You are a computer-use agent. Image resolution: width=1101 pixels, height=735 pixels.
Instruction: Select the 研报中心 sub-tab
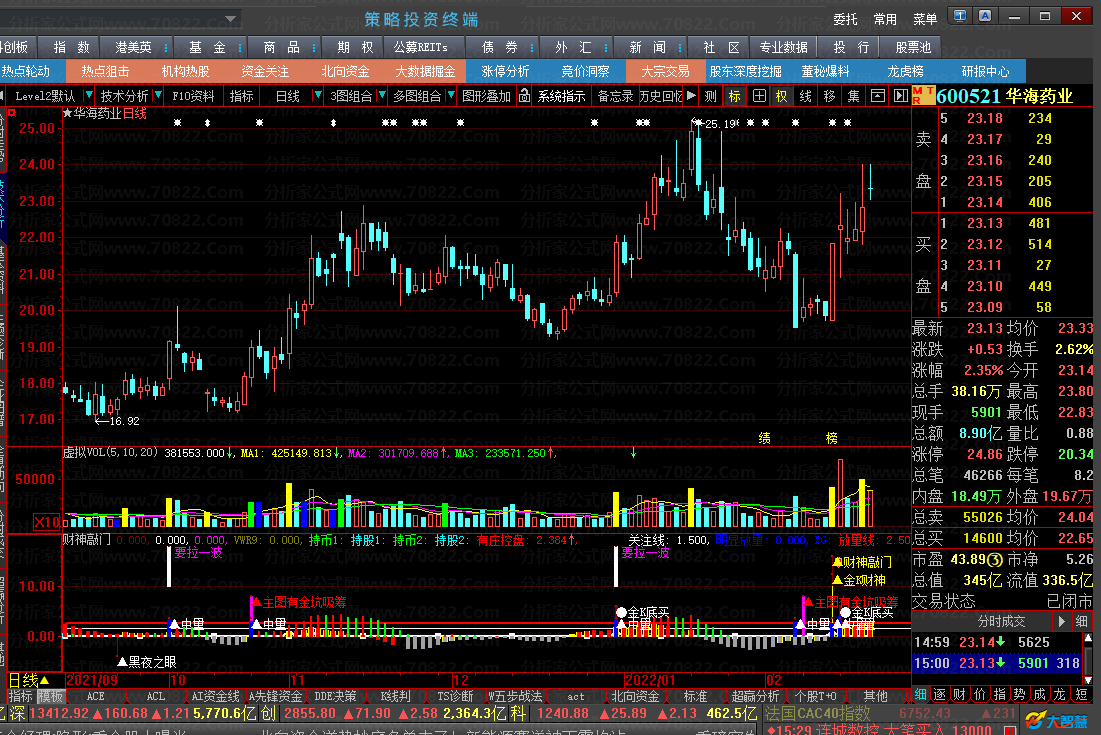pyautogui.click(x=985, y=71)
